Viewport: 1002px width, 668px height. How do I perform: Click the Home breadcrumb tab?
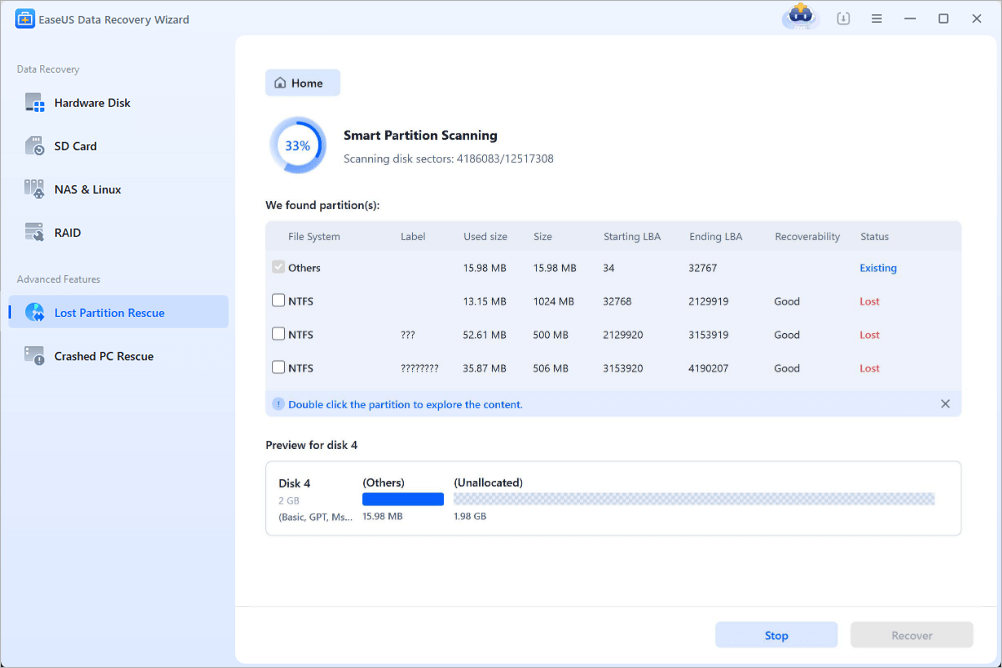[x=302, y=83]
